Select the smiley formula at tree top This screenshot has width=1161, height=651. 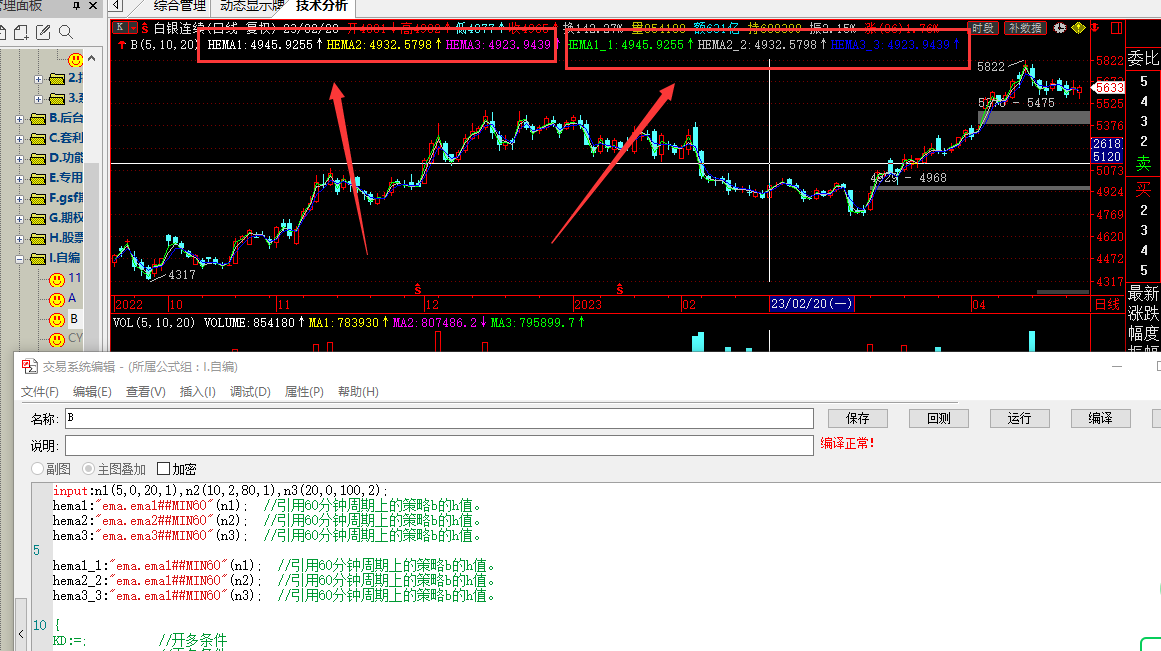(76, 60)
